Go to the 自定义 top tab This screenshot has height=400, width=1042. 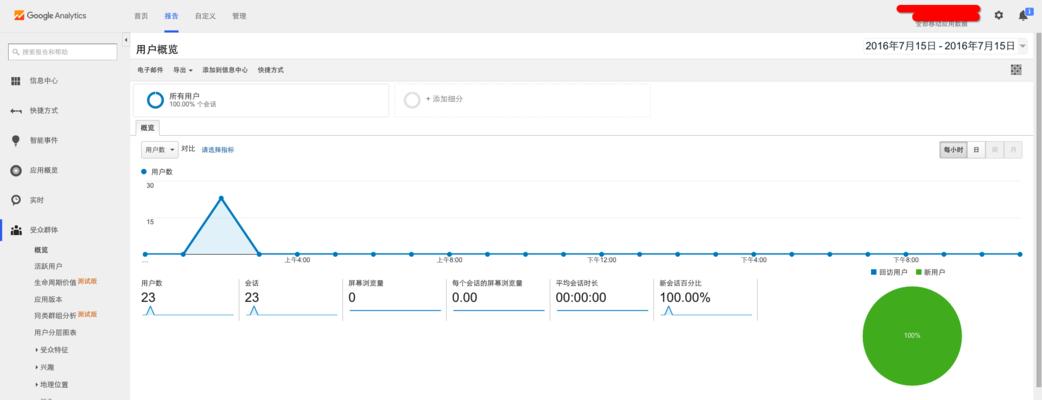tap(205, 16)
